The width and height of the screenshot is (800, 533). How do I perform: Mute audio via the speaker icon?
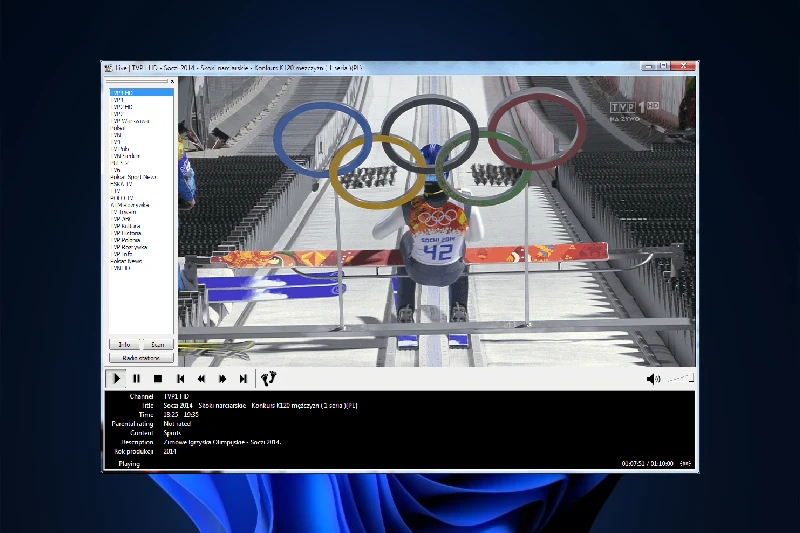click(653, 379)
